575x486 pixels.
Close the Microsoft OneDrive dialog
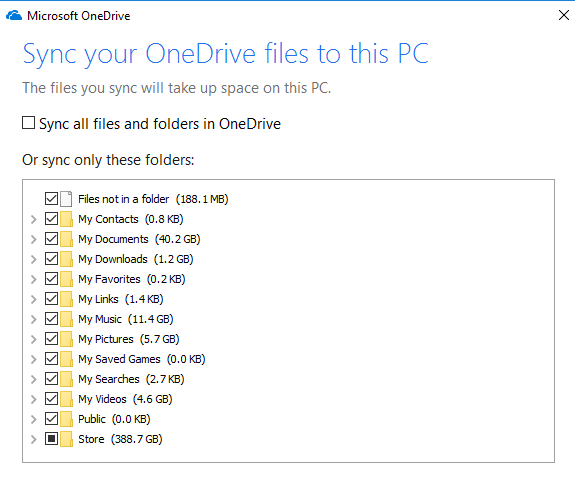click(x=564, y=15)
